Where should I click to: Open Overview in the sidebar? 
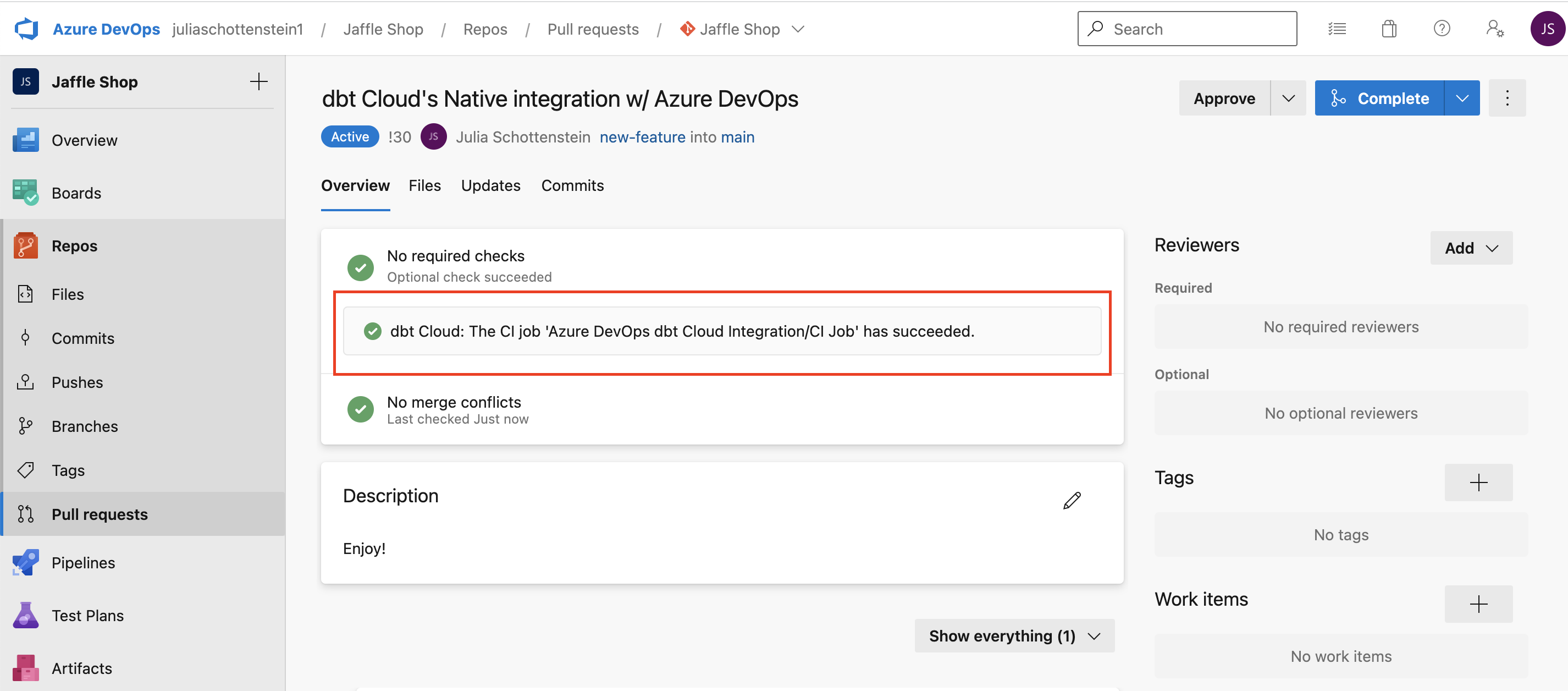pyautogui.click(x=142, y=140)
